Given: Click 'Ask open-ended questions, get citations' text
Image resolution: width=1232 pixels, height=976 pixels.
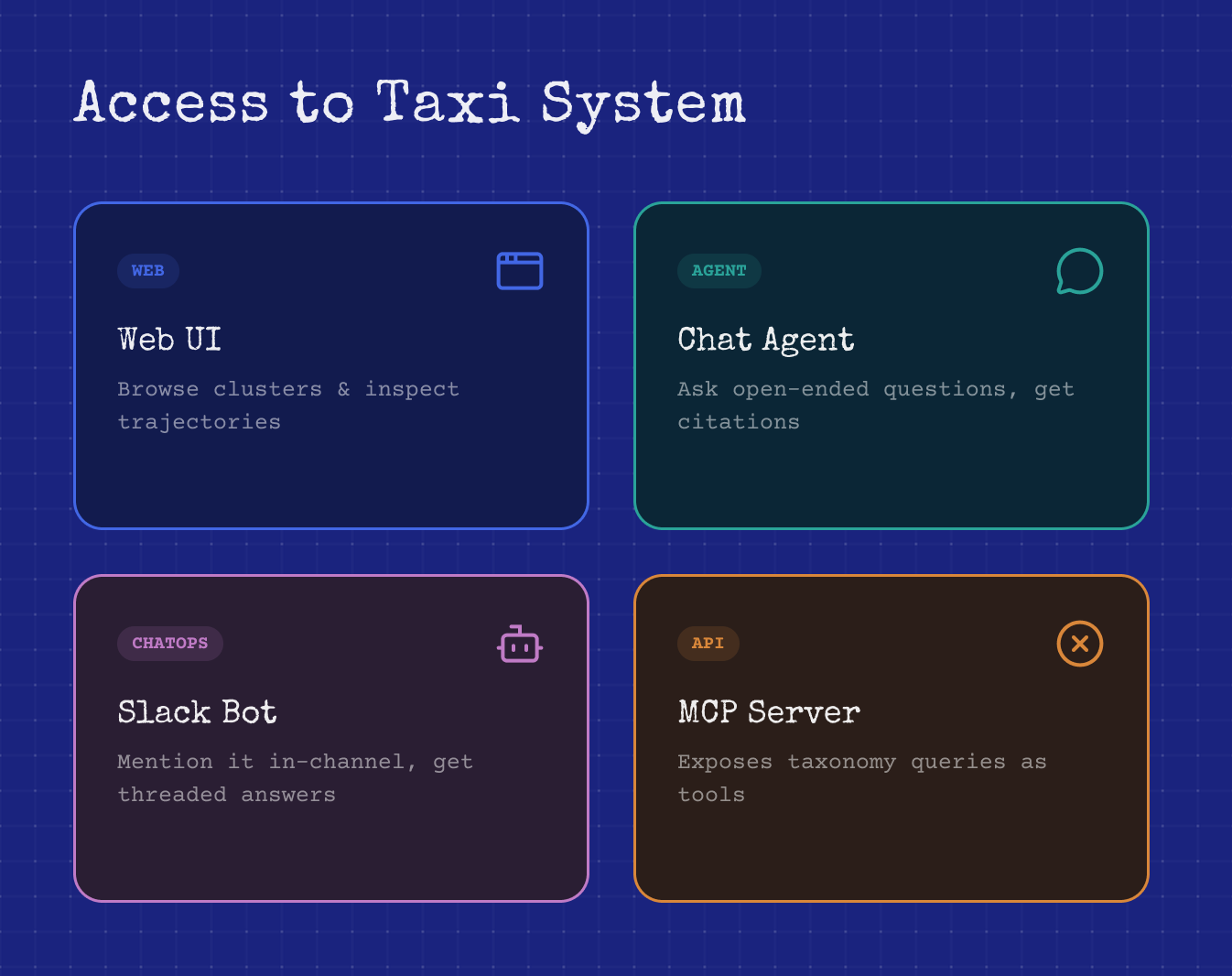Looking at the screenshot, I should (876, 406).
